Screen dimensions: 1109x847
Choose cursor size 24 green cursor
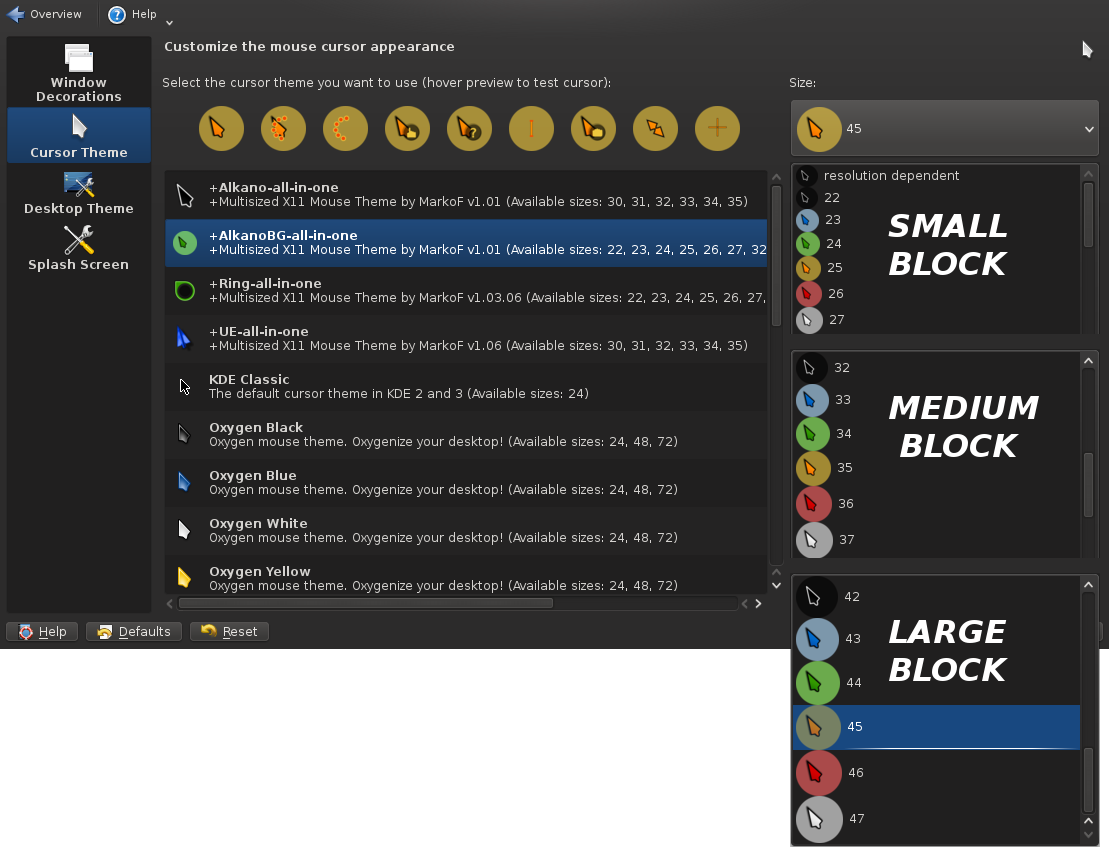point(936,243)
